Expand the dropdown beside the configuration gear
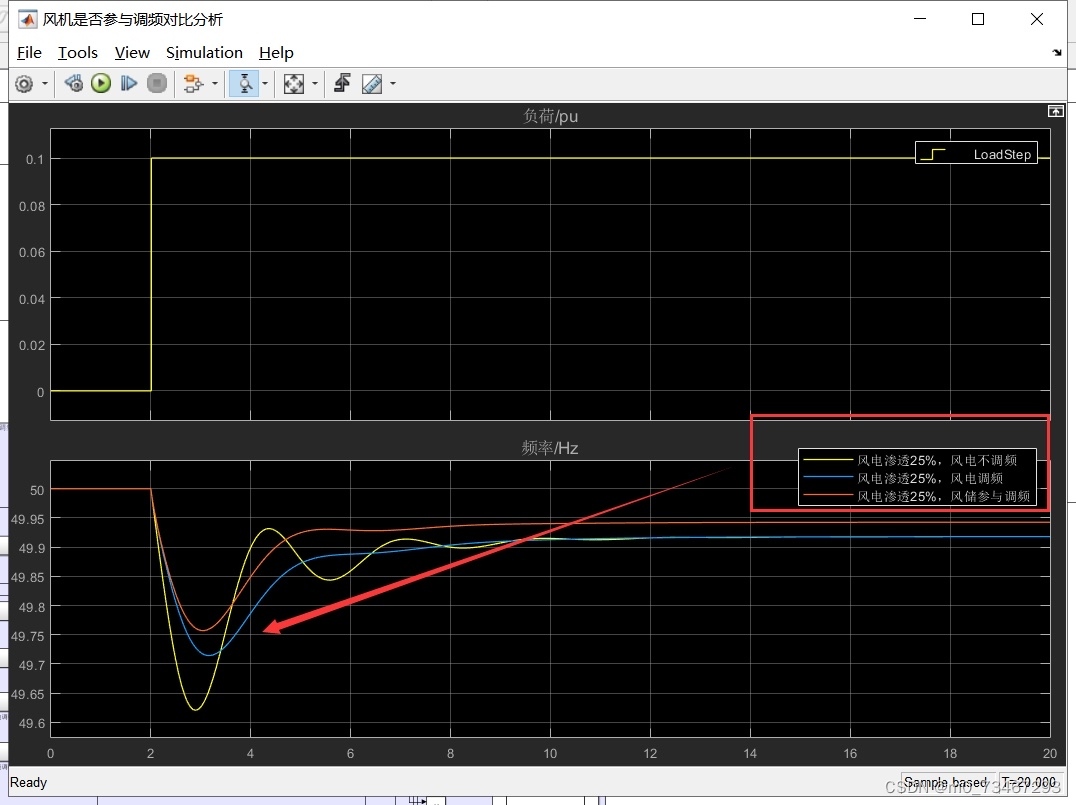 [45, 84]
